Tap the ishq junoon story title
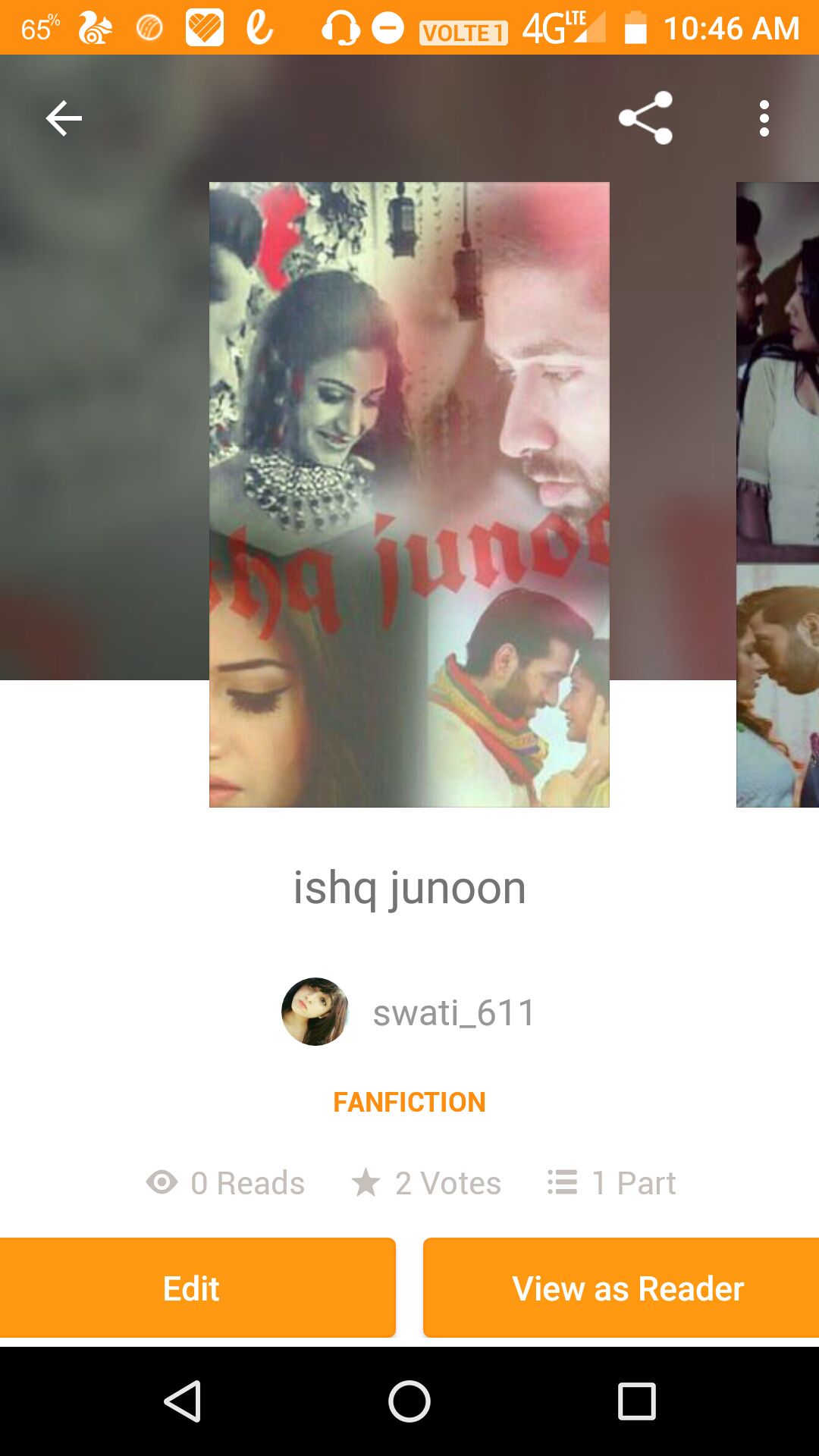Viewport: 819px width, 1456px height. click(x=409, y=888)
